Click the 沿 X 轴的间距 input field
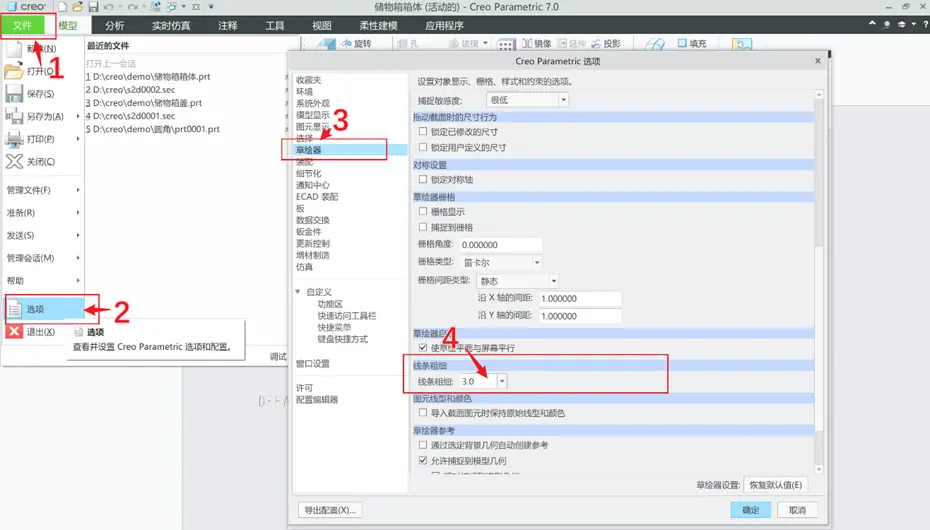Screen dimensions: 930x530 (579, 298)
